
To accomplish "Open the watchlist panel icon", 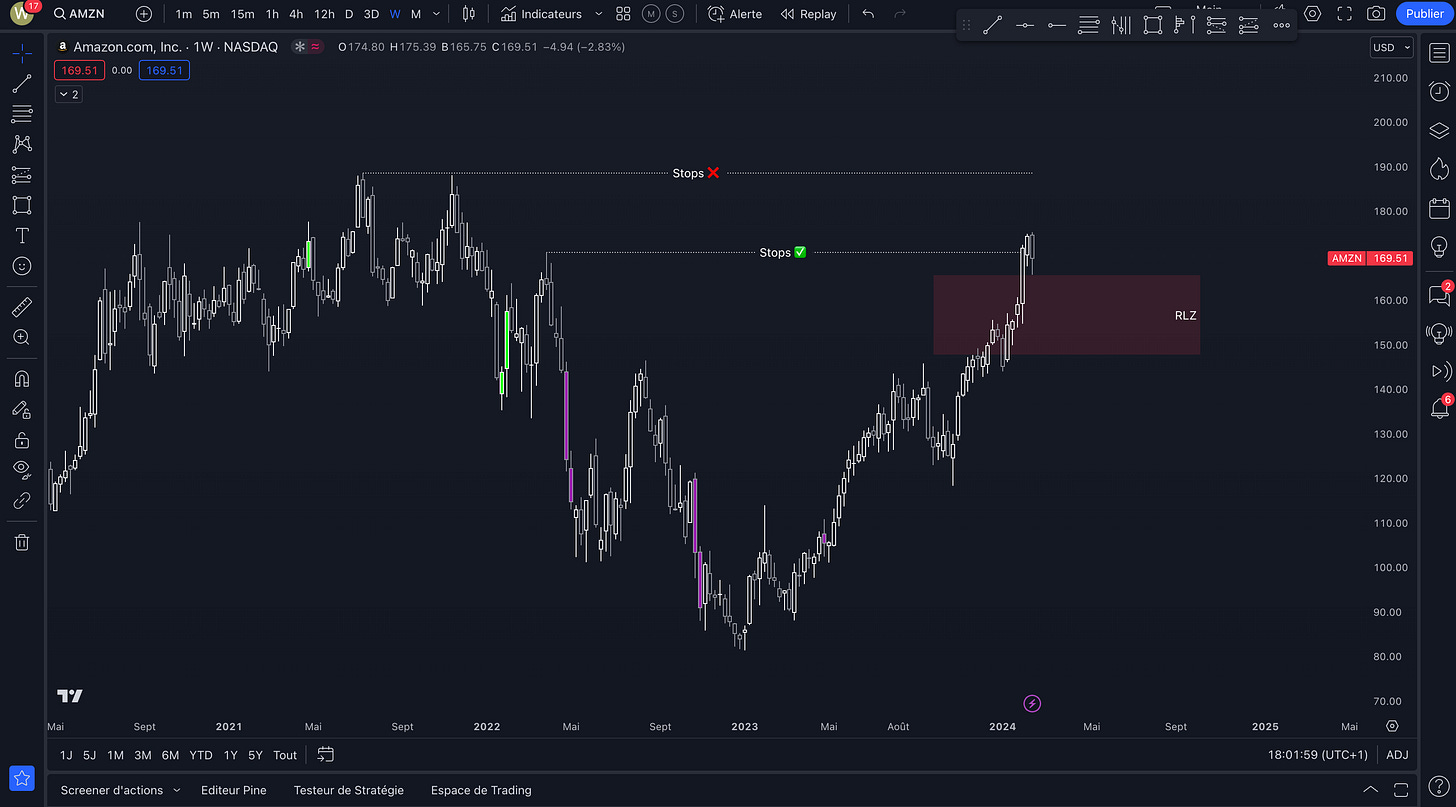I will point(1439,51).
